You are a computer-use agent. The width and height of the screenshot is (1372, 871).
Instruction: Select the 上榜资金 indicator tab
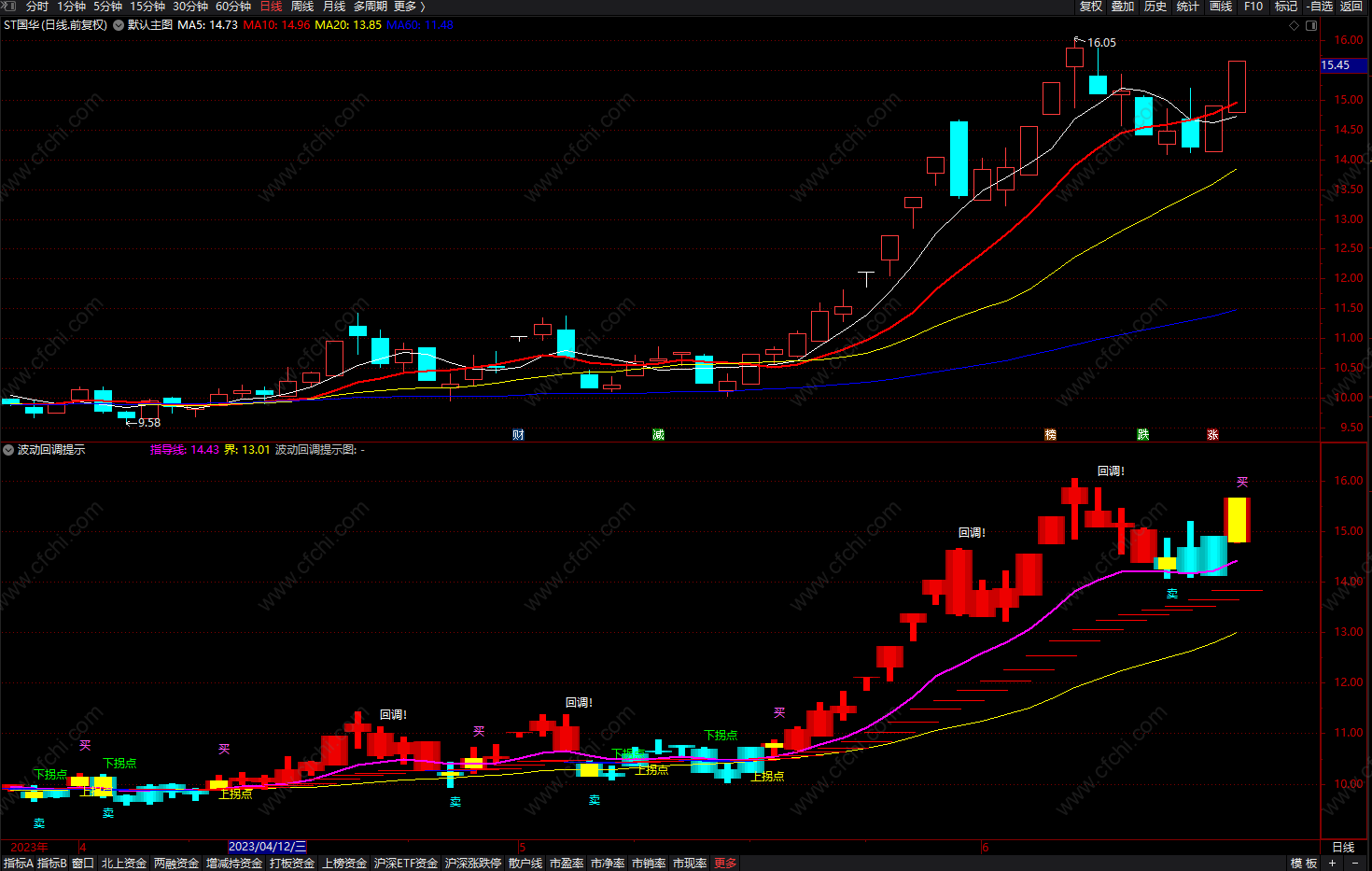coord(344,864)
